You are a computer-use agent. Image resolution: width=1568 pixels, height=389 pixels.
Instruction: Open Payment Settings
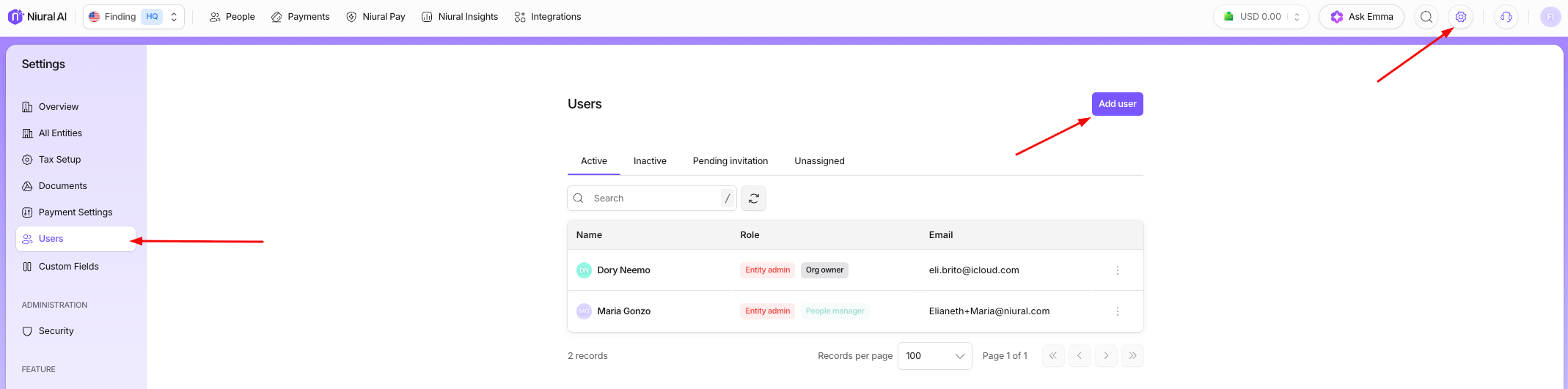click(x=76, y=212)
